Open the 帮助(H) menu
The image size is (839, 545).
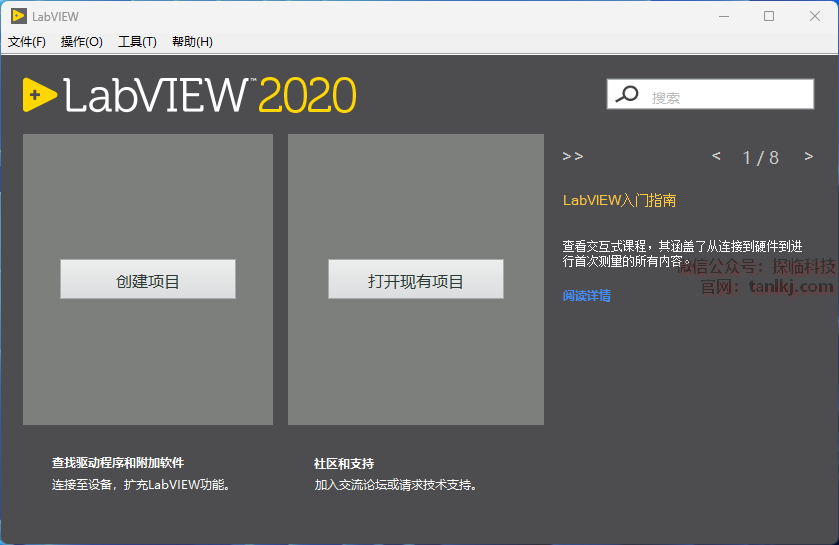192,42
